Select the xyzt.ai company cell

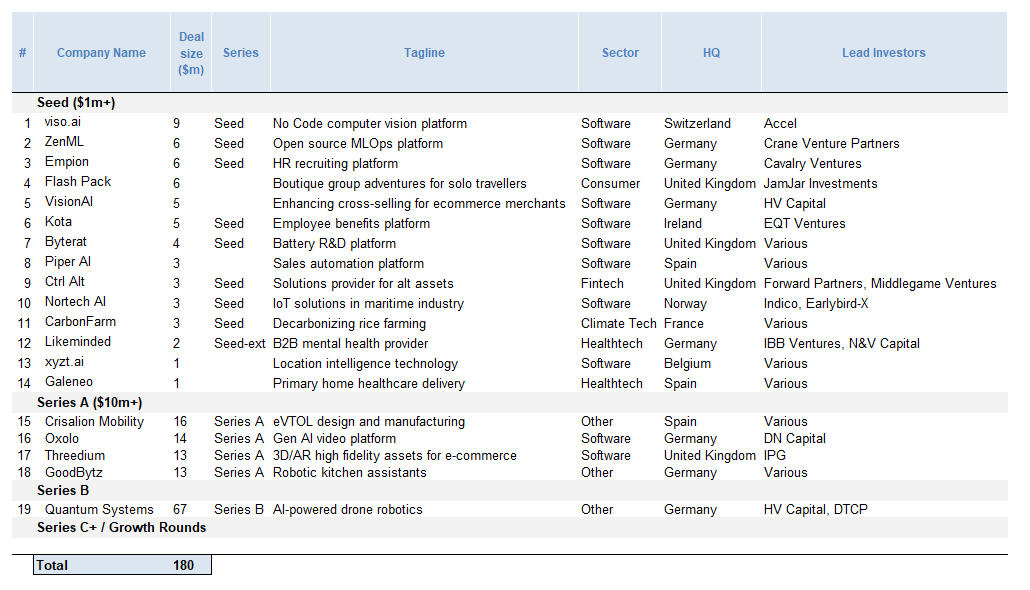pos(64,362)
